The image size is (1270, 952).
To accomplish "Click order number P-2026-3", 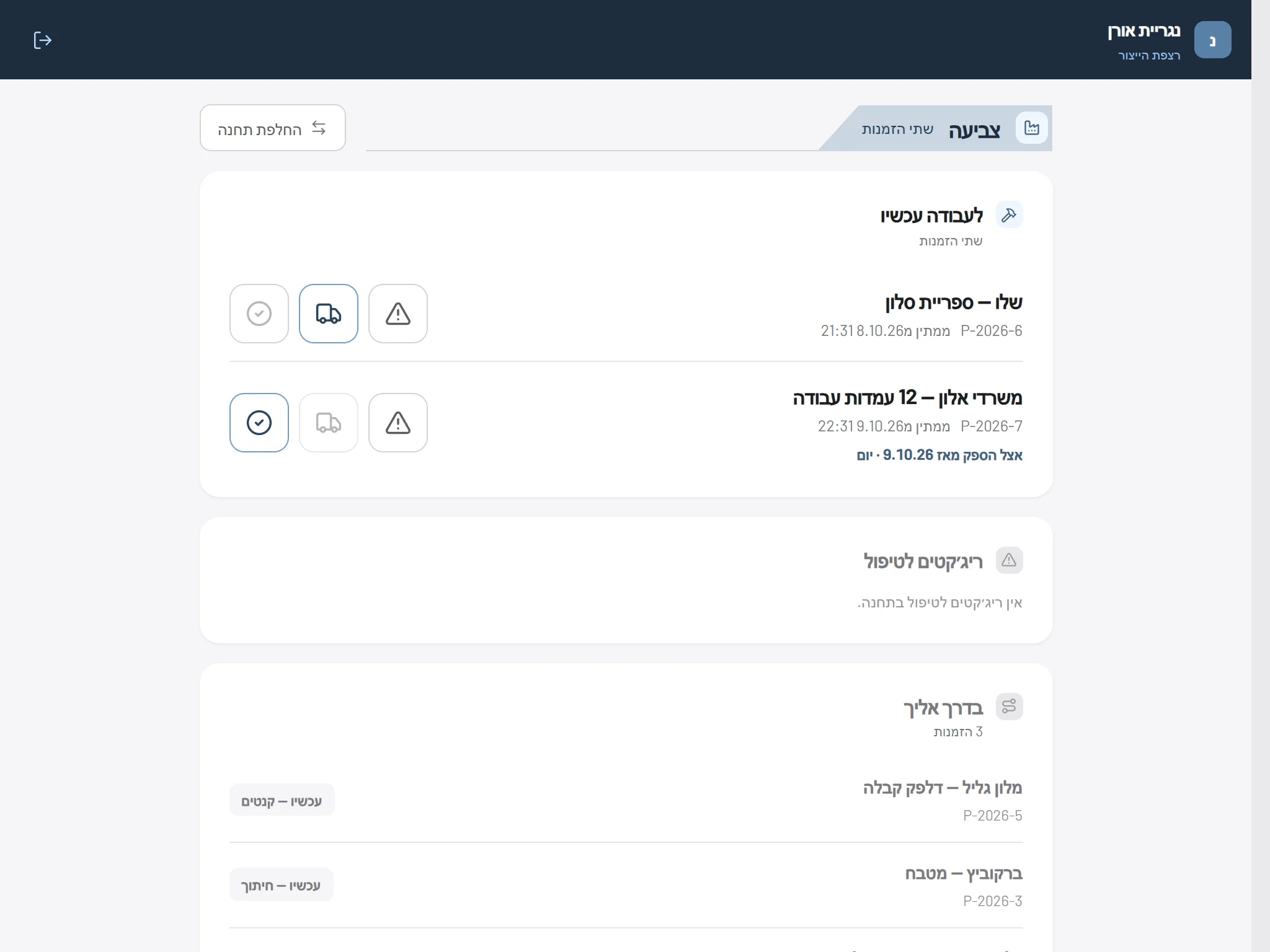I will click(x=993, y=901).
